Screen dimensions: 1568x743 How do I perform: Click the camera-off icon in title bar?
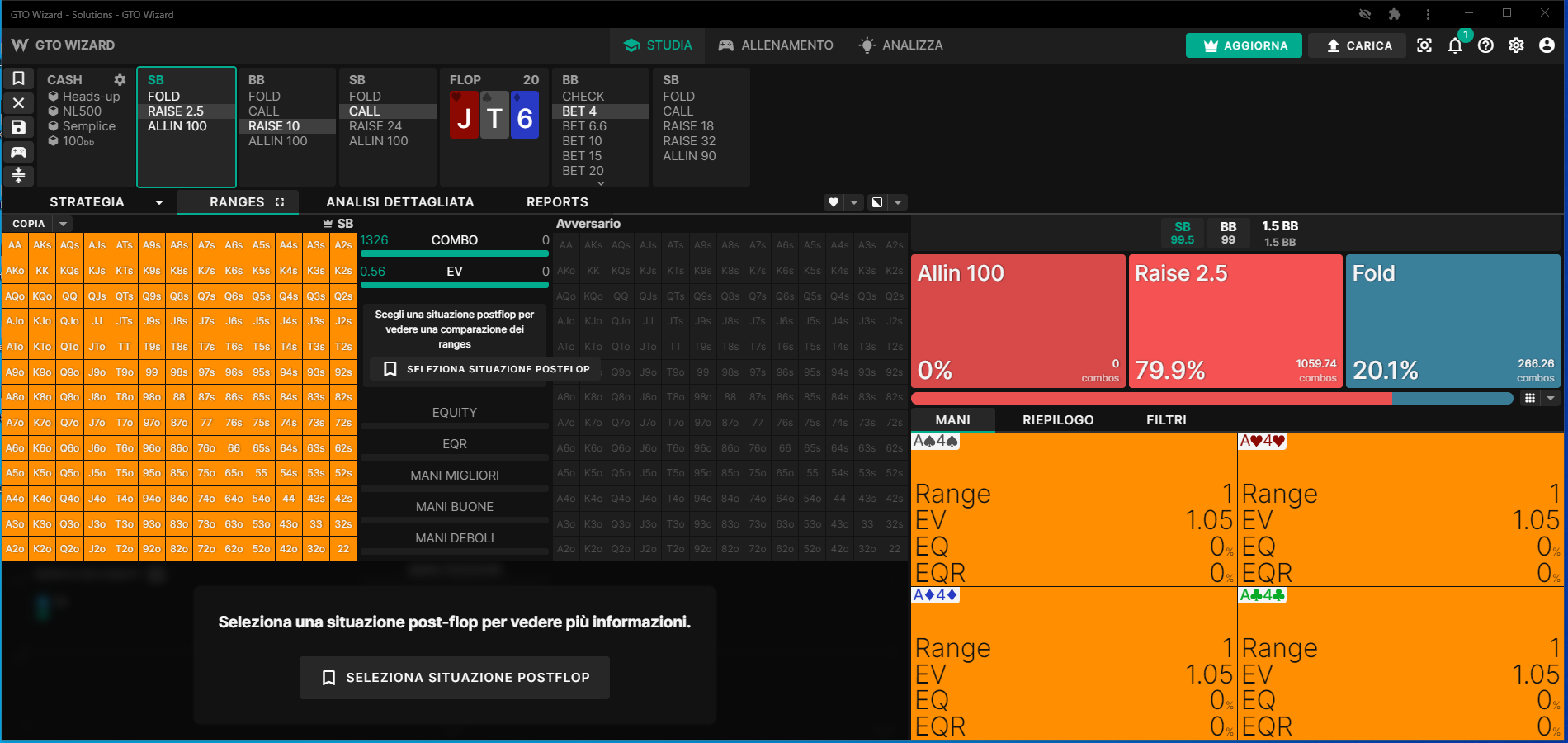point(1365,14)
